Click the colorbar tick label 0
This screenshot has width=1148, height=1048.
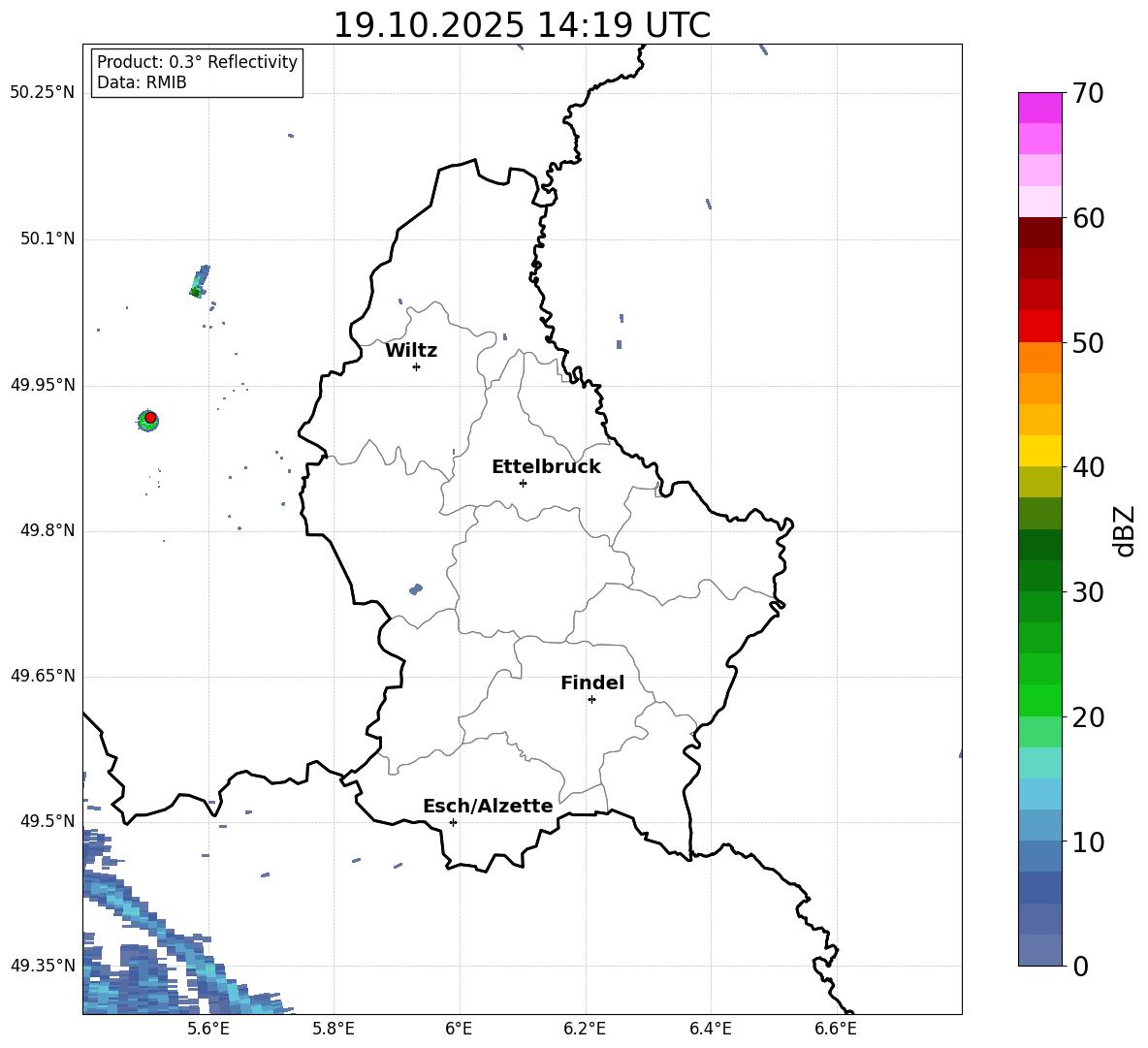pos(1080,966)
